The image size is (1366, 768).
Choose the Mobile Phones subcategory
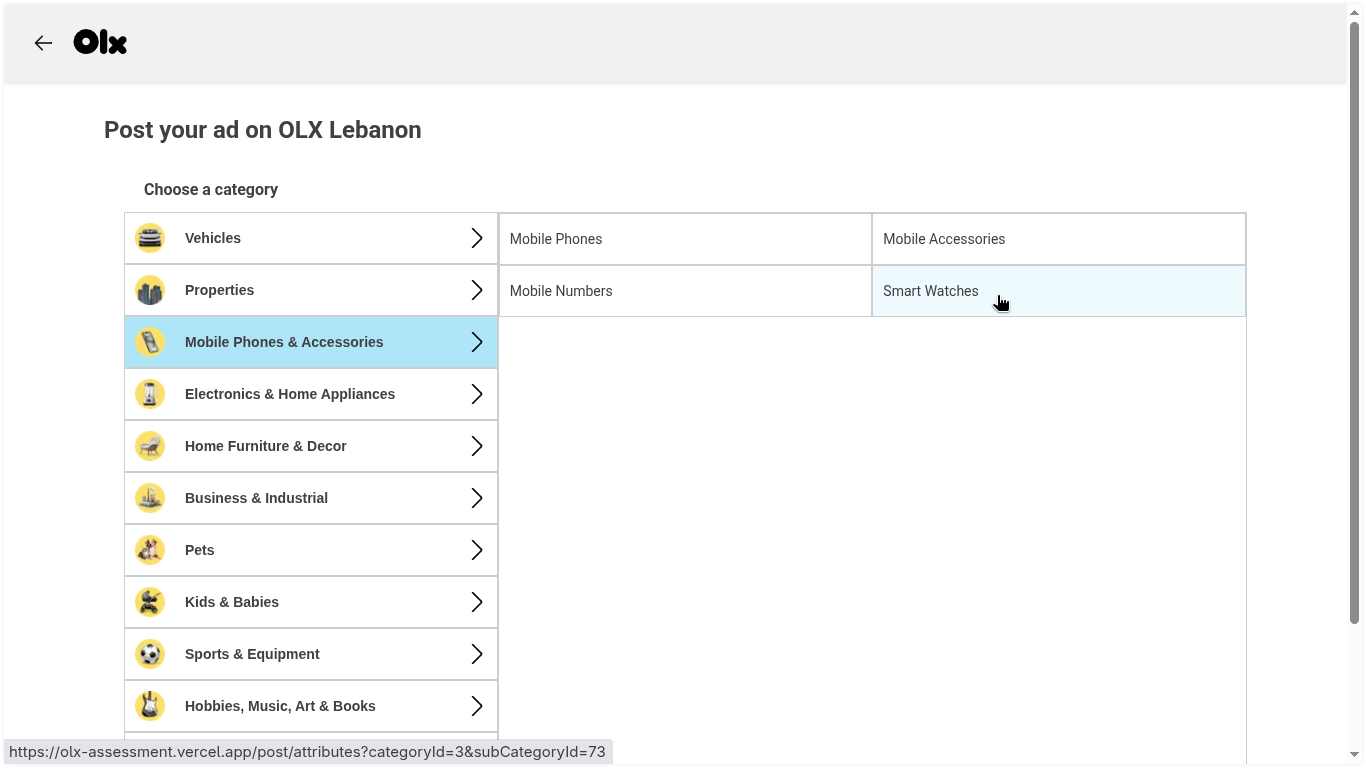pos(685,239)
